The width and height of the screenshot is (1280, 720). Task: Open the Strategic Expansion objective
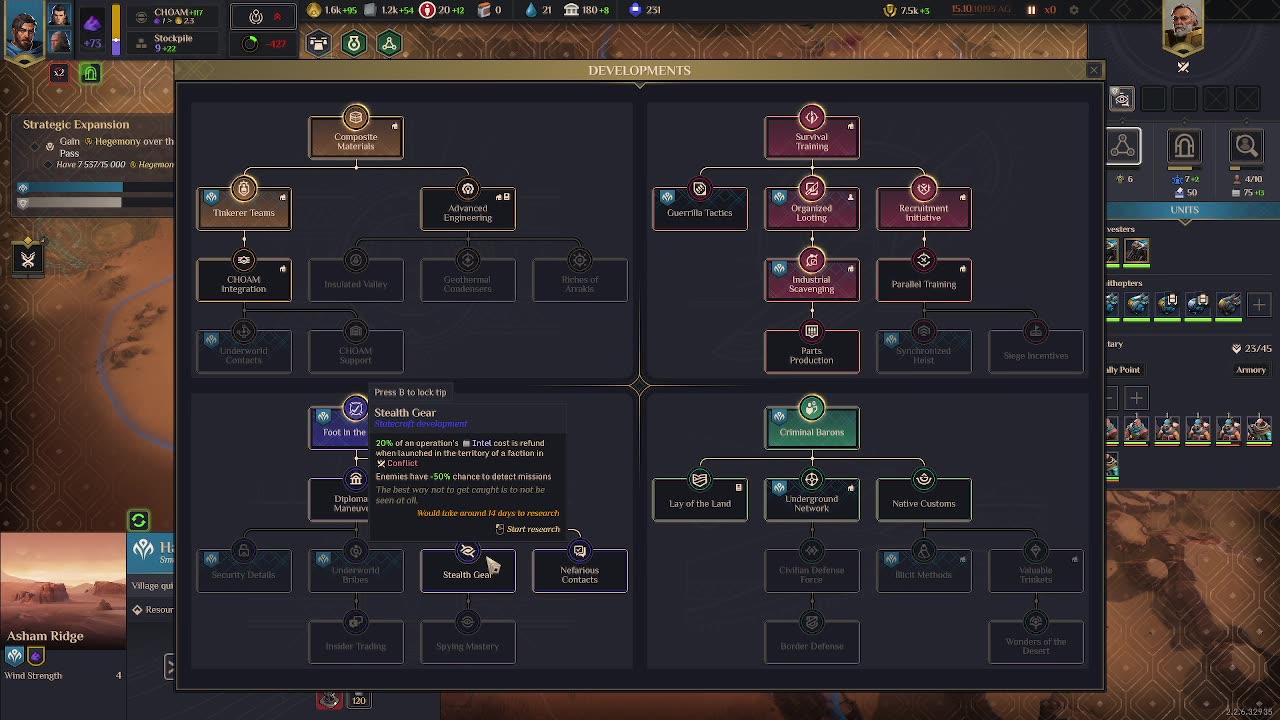point(76,124)
